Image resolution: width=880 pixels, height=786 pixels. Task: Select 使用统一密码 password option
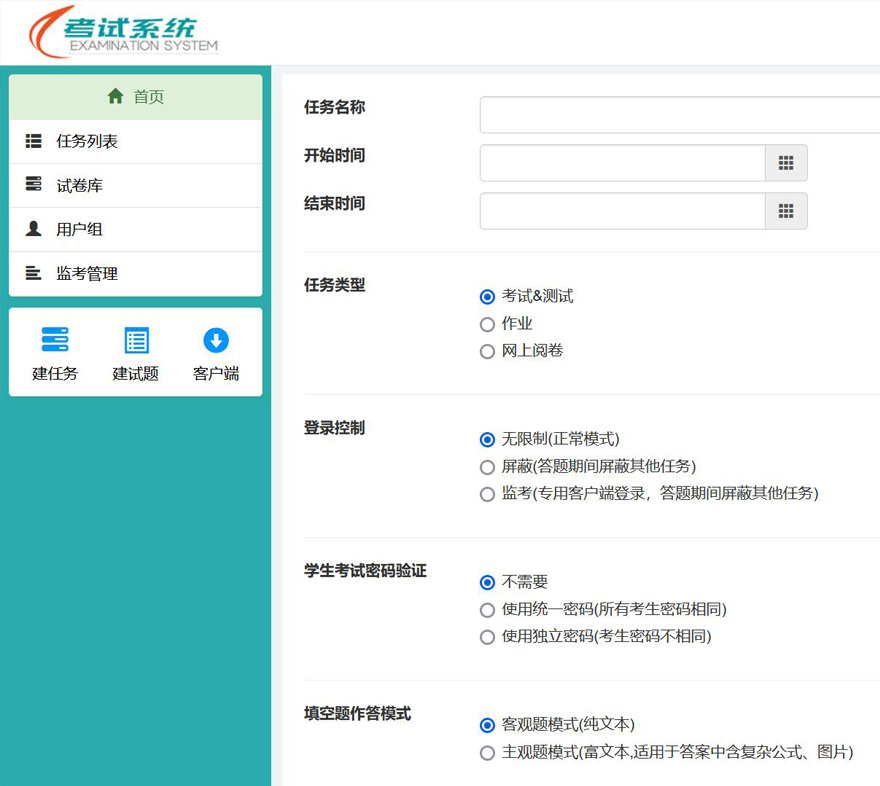[488, 610]
